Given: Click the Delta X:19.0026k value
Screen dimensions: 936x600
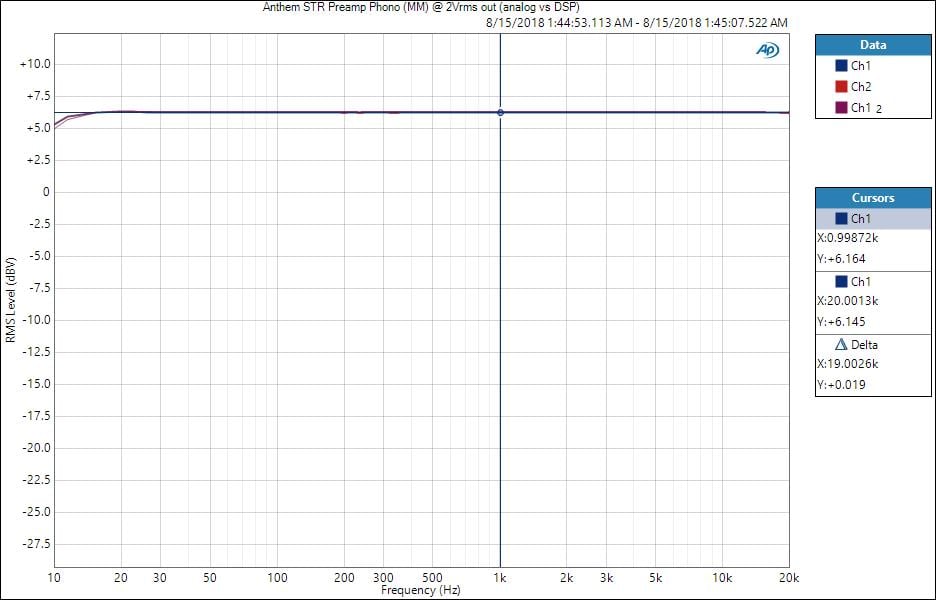Looking at the screenshot, I should coord(848,364).
